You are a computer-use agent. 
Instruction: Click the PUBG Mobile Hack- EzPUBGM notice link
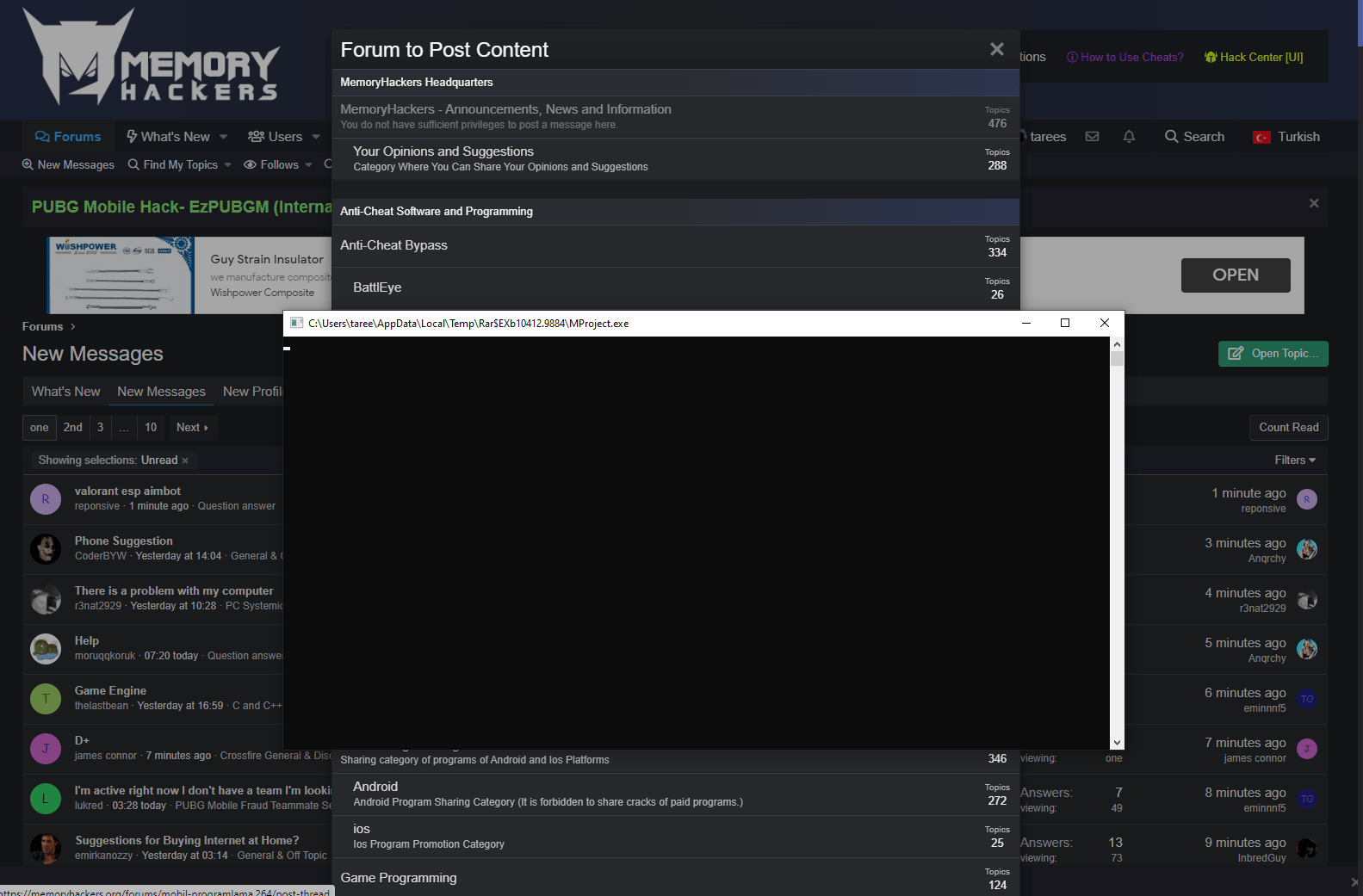[x=182, y=207]
